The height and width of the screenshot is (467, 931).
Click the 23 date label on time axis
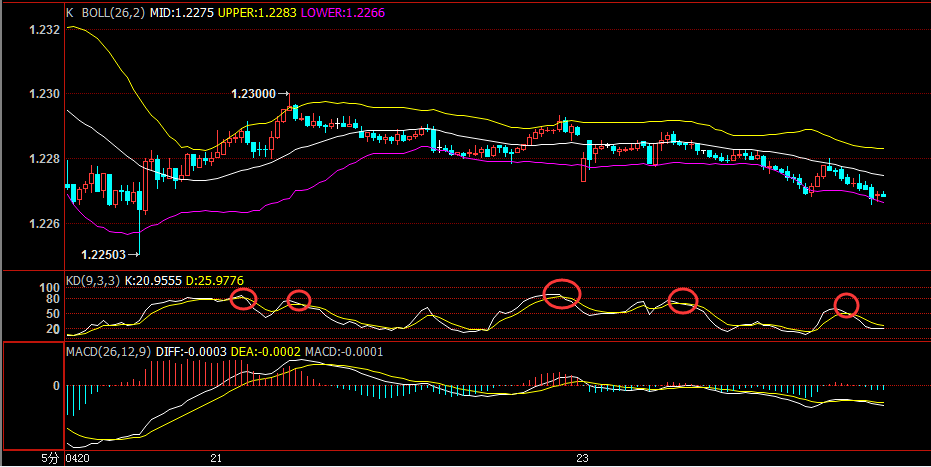pyautogui.click(x=582, y=458)
